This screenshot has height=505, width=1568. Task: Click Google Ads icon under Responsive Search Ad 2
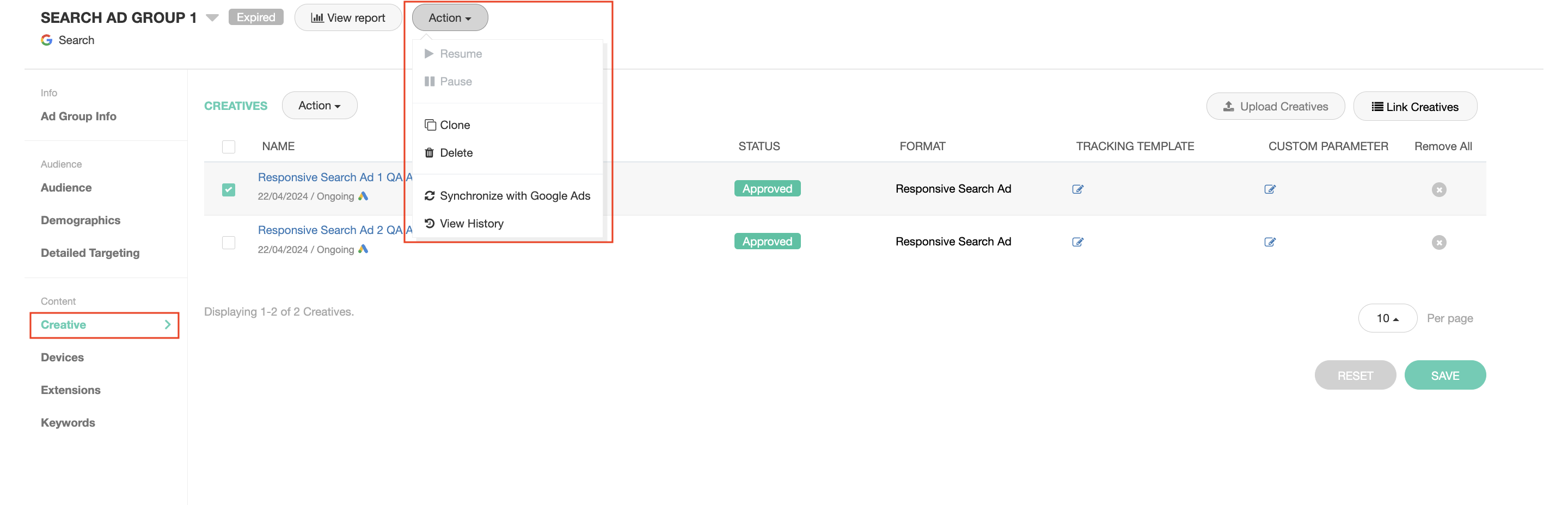pos(363,249)
